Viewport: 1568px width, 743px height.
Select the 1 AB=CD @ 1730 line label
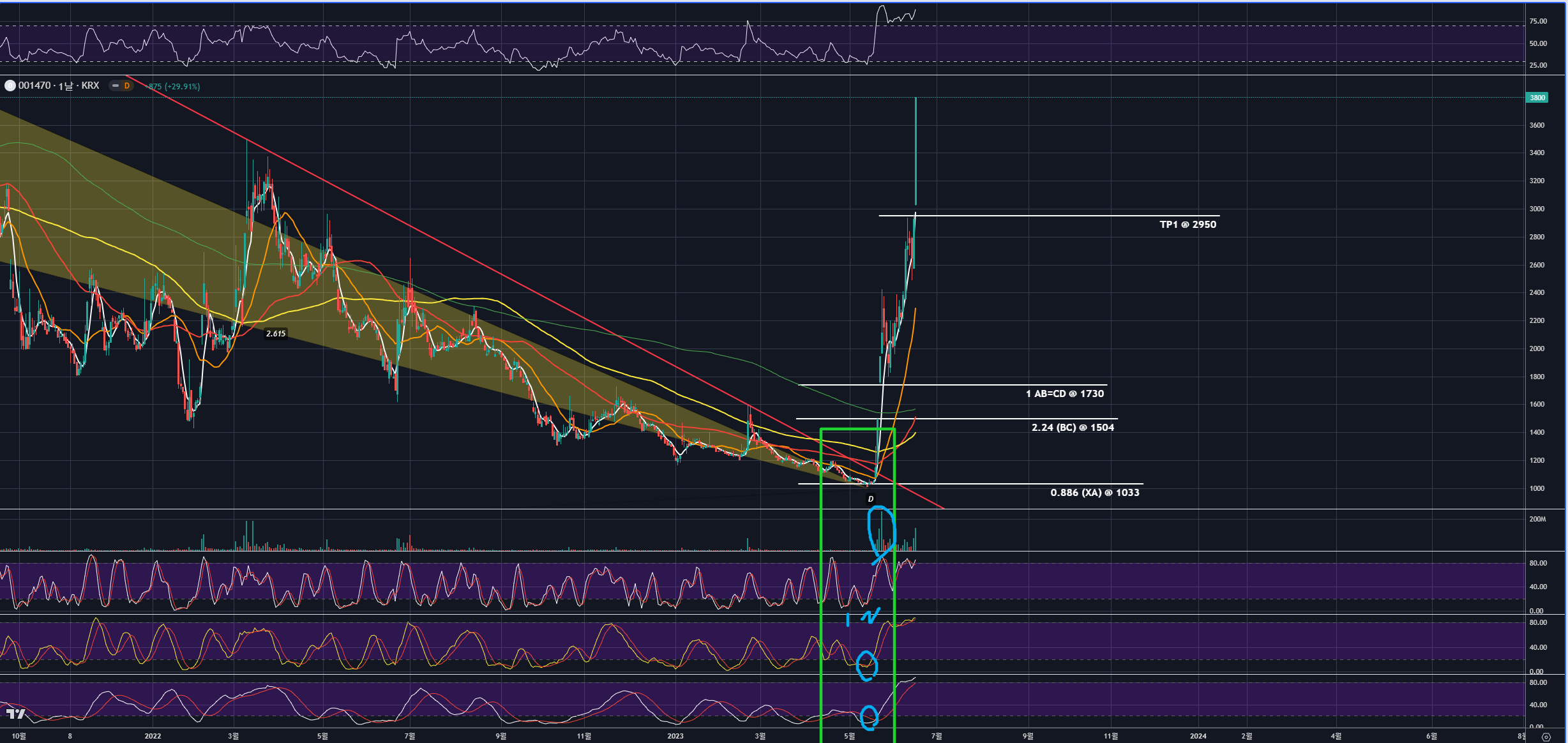point(1065,394)
